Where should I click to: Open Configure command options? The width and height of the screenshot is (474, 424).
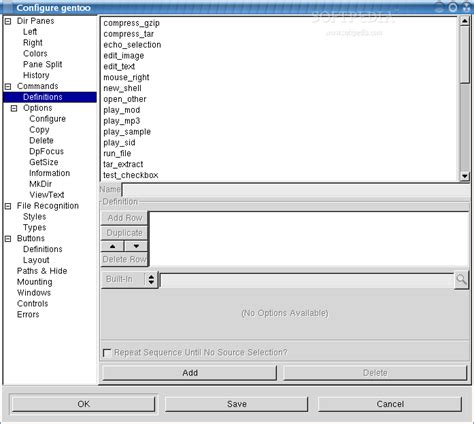(47, 119)
